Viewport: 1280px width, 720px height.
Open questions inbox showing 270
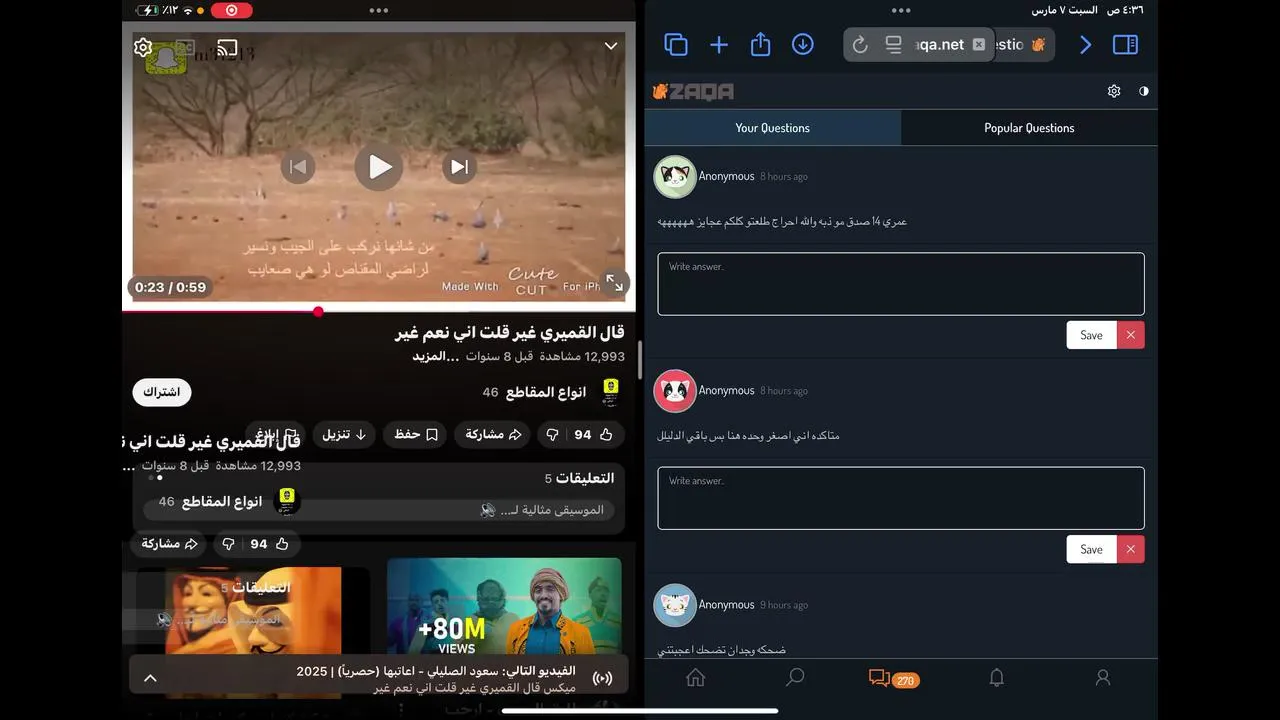tap(894, 679)
